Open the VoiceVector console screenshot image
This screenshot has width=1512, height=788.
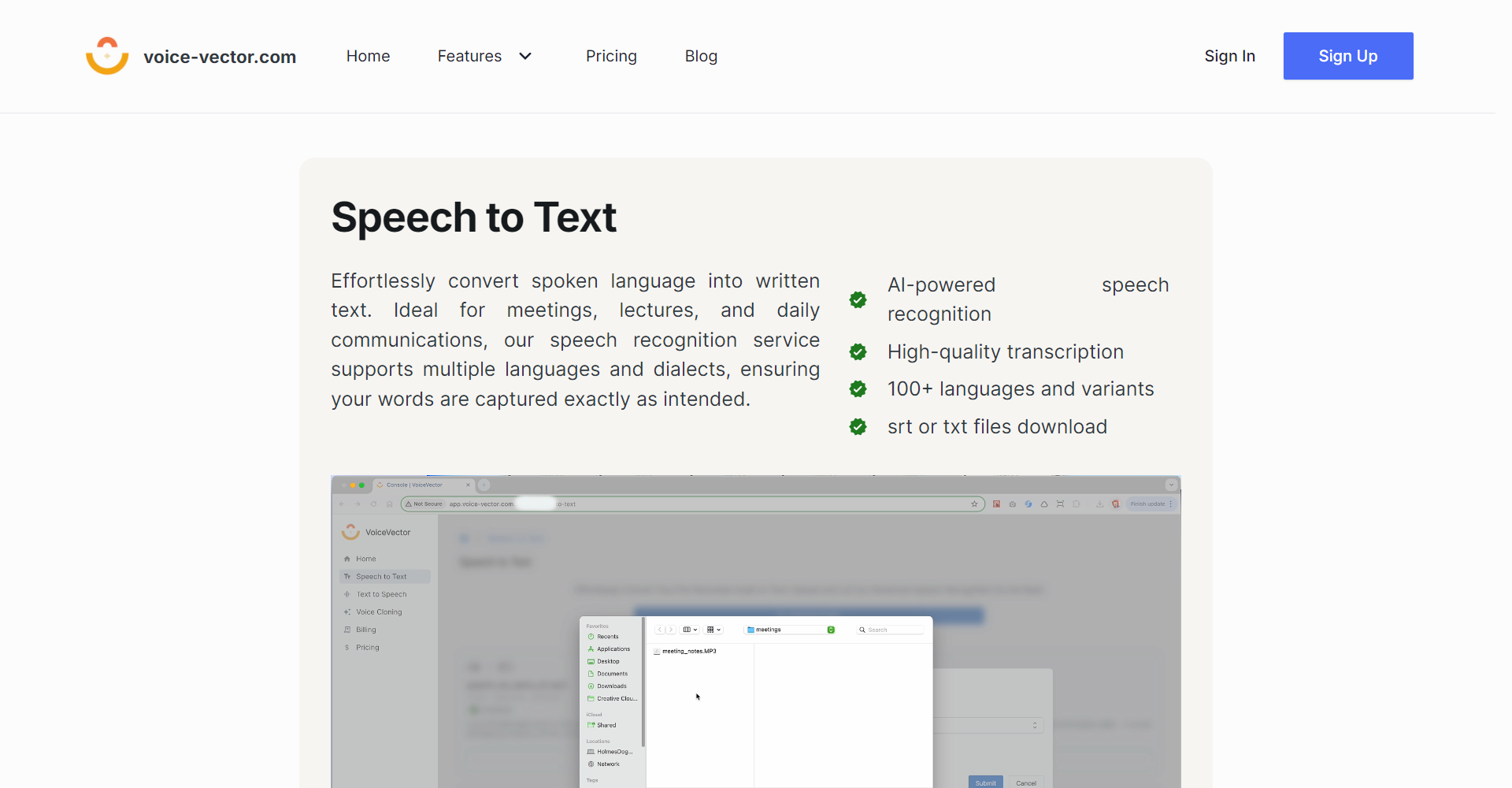coord(756,631)
